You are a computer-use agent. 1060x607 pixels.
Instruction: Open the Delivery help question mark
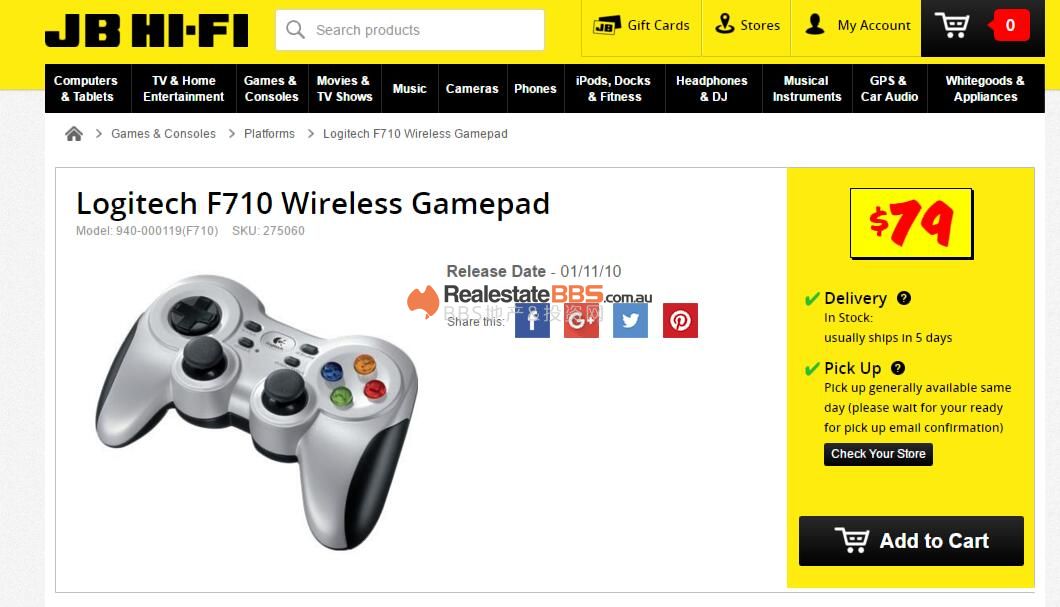coord(904,298)
